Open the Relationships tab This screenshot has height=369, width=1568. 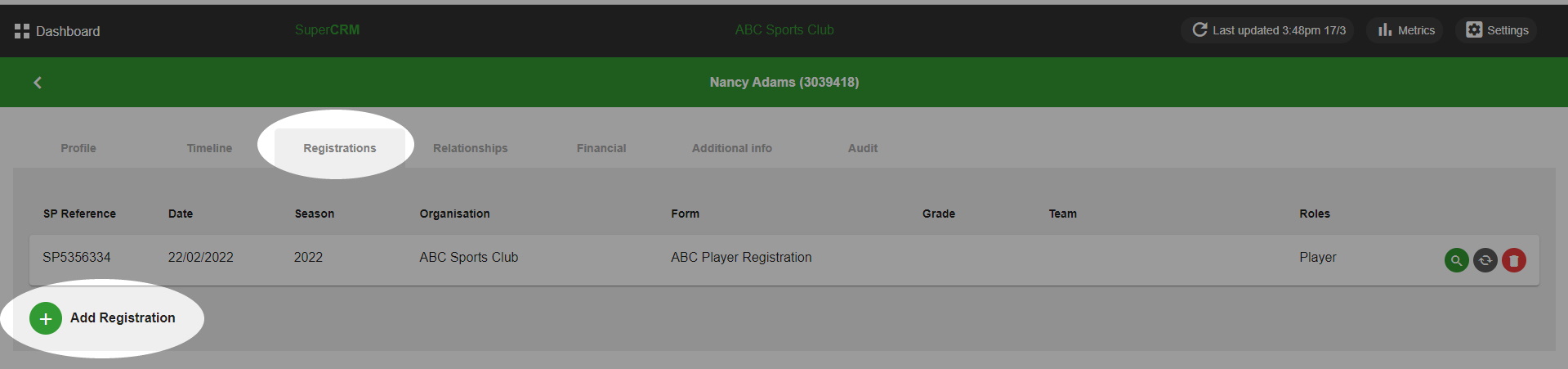(x=471, y=148)
